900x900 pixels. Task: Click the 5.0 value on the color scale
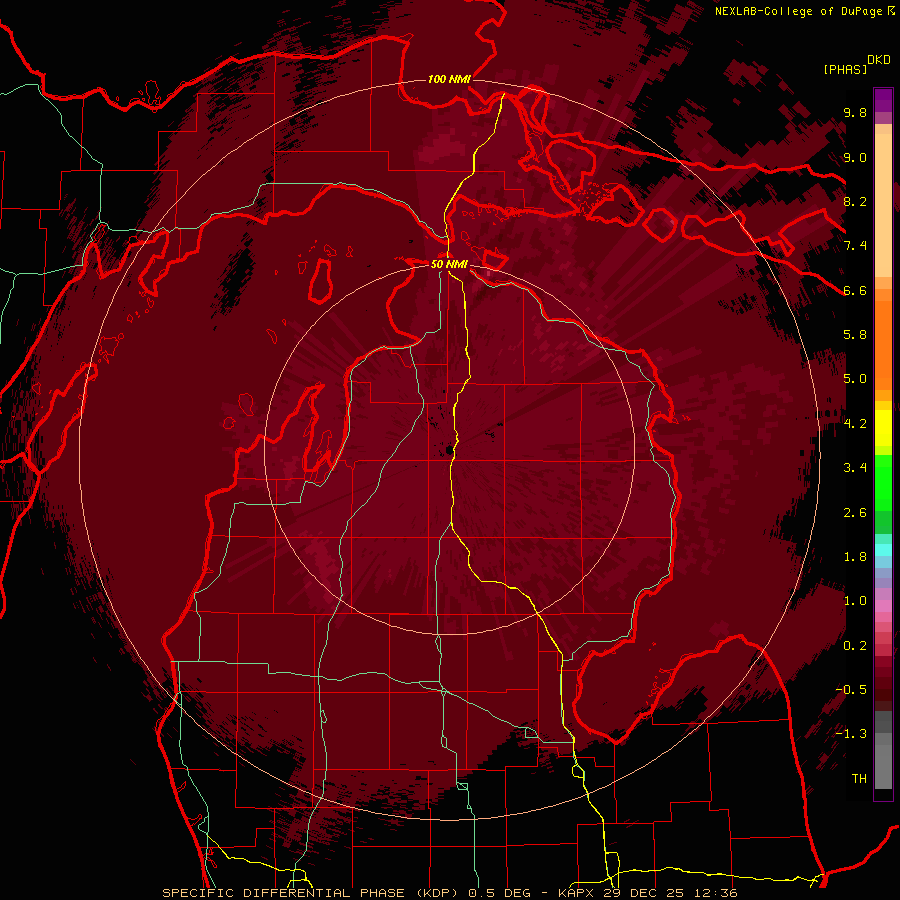(855, 379)
